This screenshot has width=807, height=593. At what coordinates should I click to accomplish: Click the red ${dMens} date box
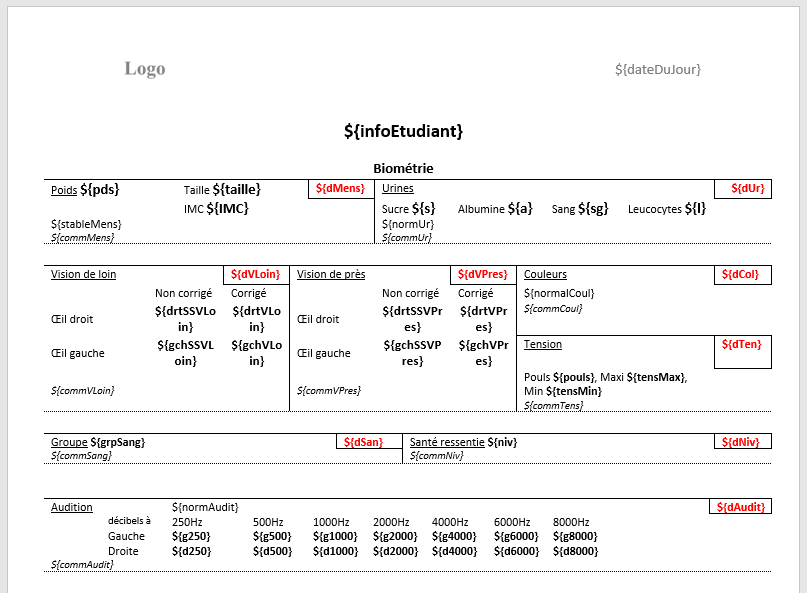coord(340,189)
